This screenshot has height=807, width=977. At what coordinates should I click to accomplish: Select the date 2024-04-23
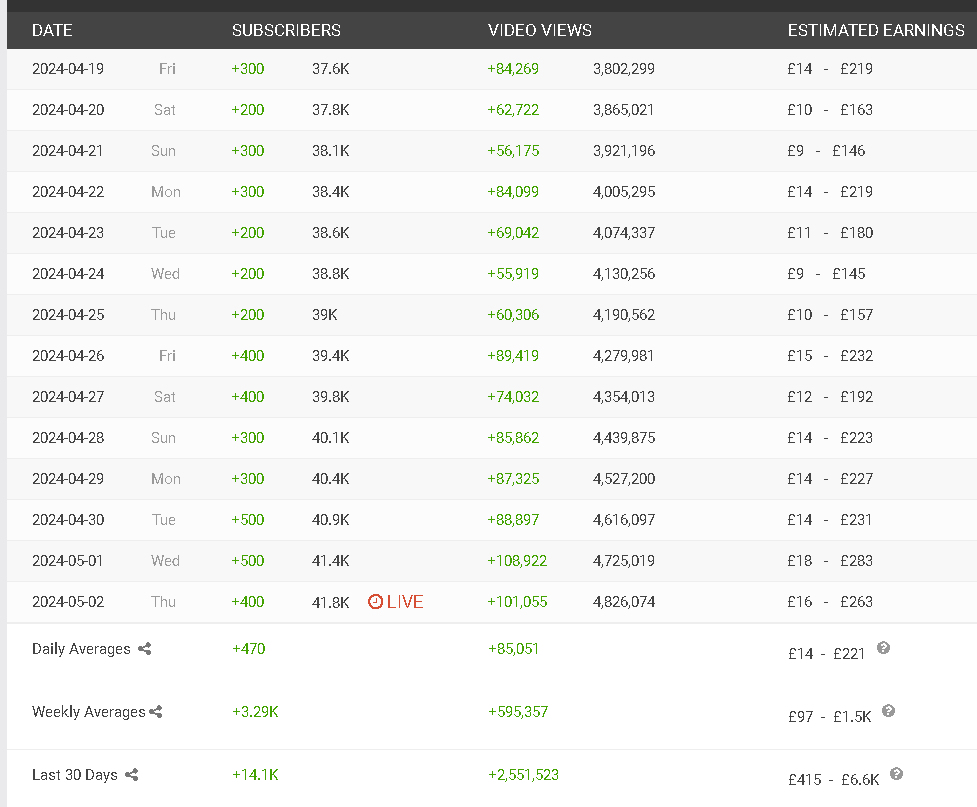[68, 233]
